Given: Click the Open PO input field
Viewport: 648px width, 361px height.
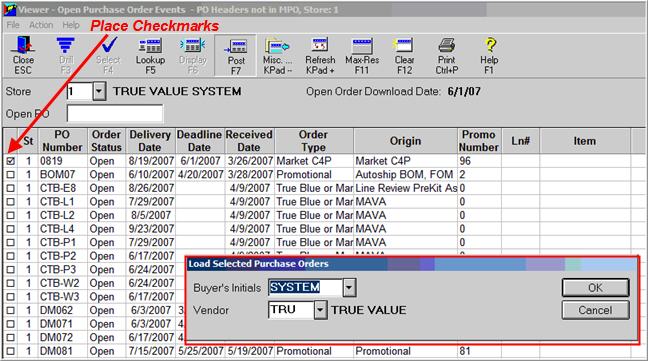Looking at the screenshot, I should pos(115,114).
